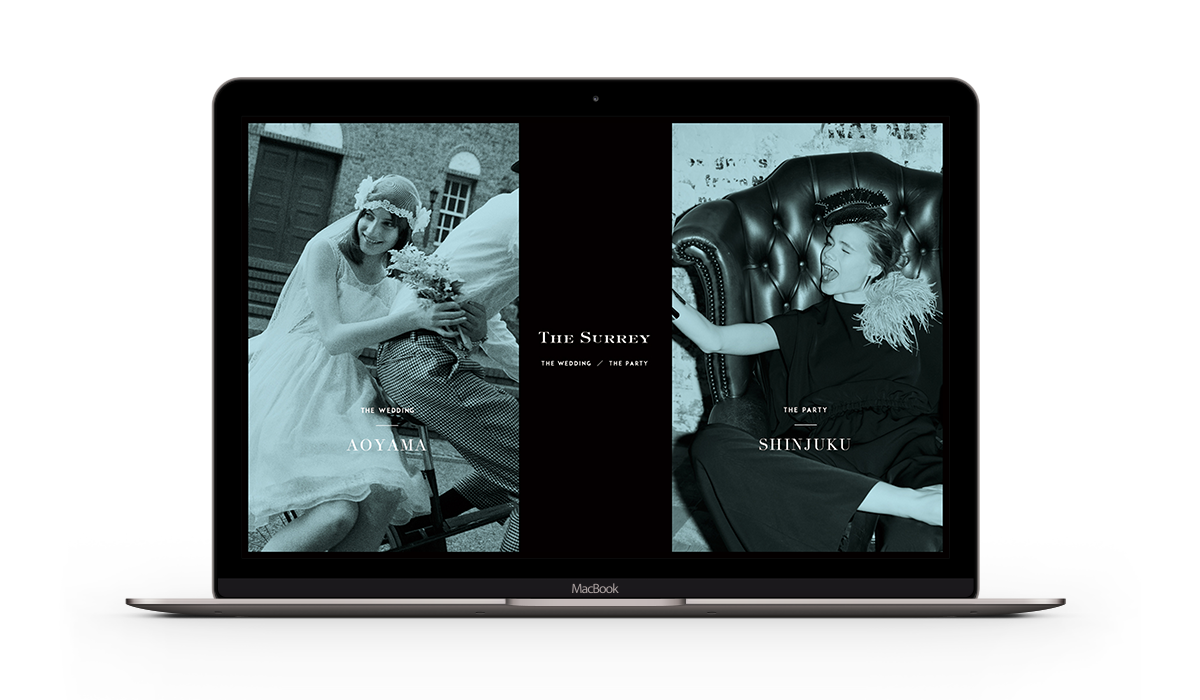
Task: Click The Party label above SHINJUKU
Action: [805, 410]
